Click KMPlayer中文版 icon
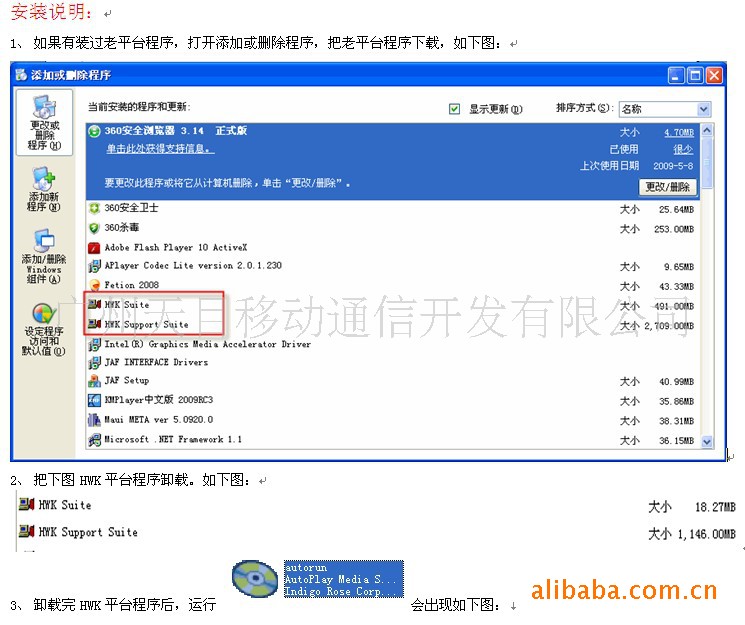745x625 pixels. click(x=94, y=400)
